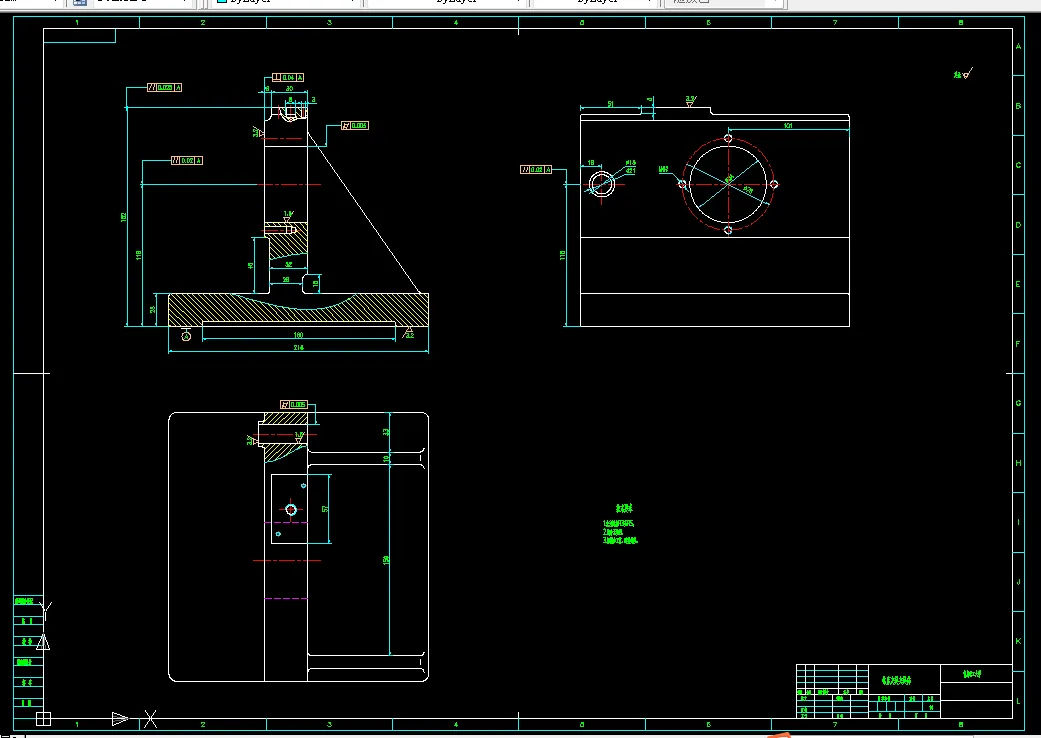
Task: Click the top cell of the left margin stamp
Action: (29, 601)
